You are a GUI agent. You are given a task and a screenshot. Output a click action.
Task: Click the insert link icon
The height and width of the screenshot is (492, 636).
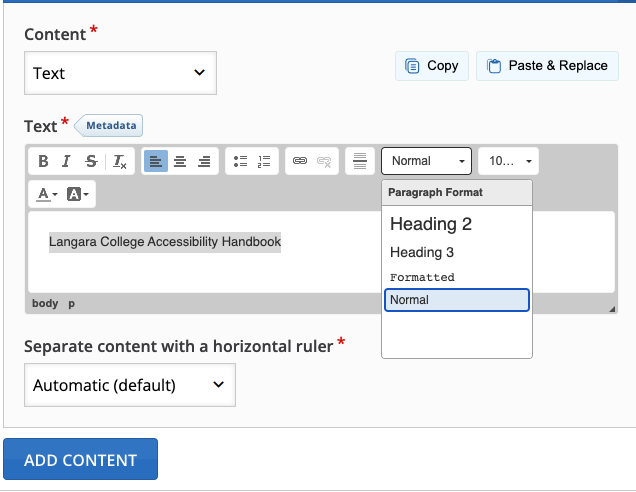299,161
